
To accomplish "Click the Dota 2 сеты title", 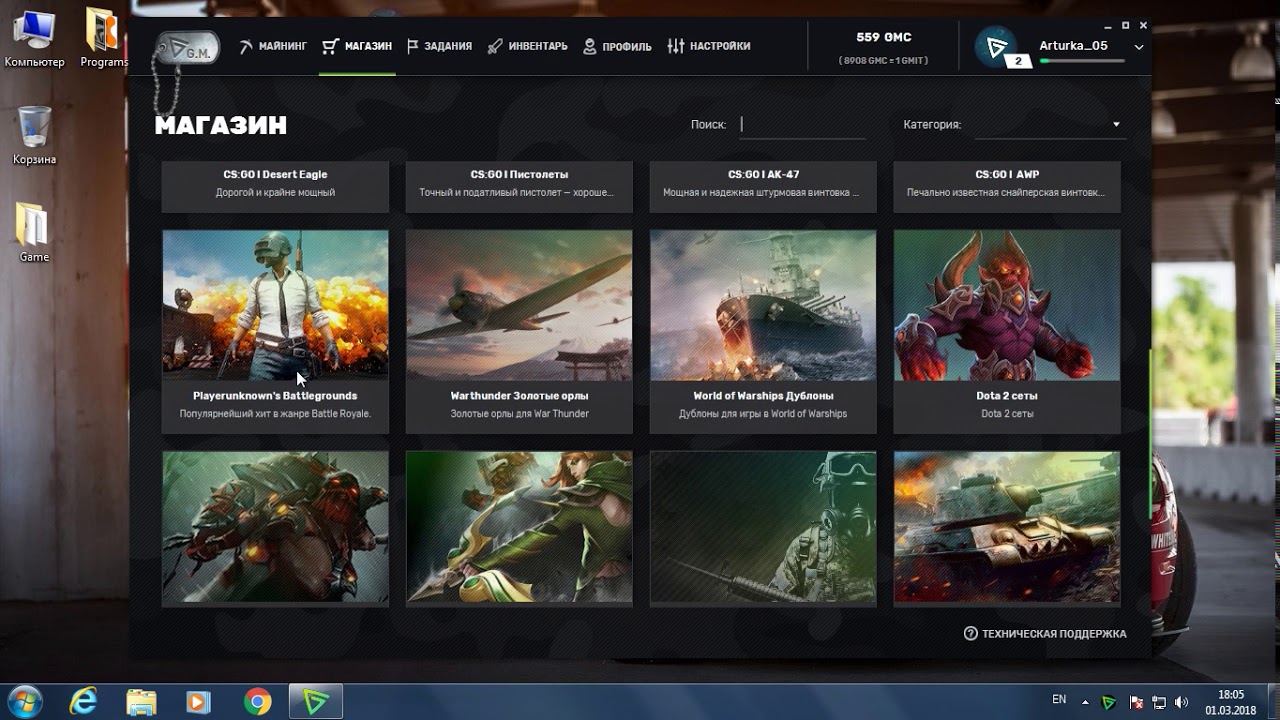I will [1007, 396].
